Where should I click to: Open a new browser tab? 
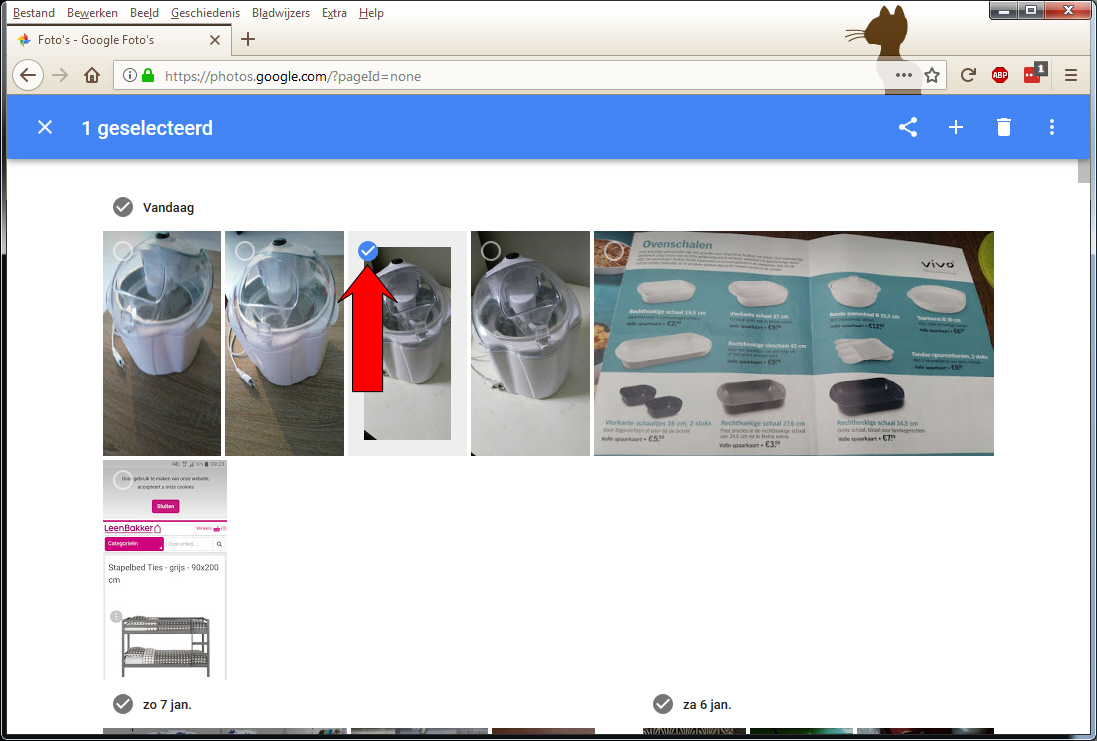248,40
